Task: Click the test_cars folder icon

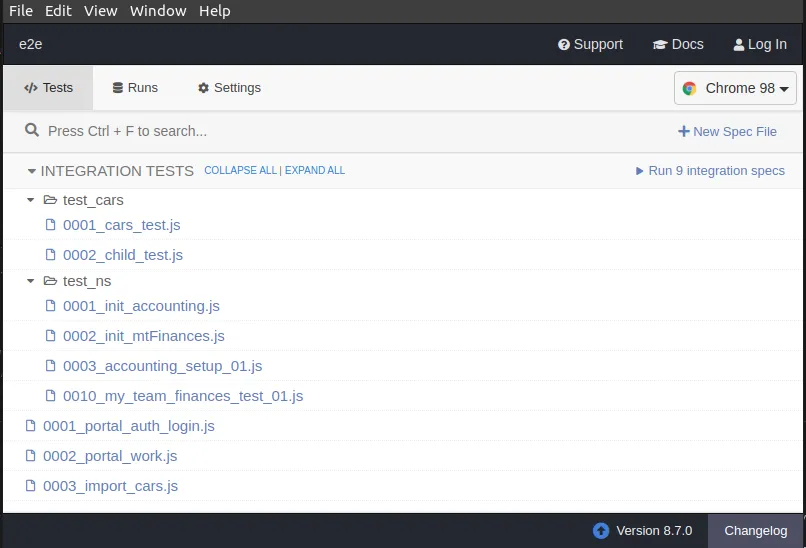Action: pyautogui.click(x=50, y=200)
